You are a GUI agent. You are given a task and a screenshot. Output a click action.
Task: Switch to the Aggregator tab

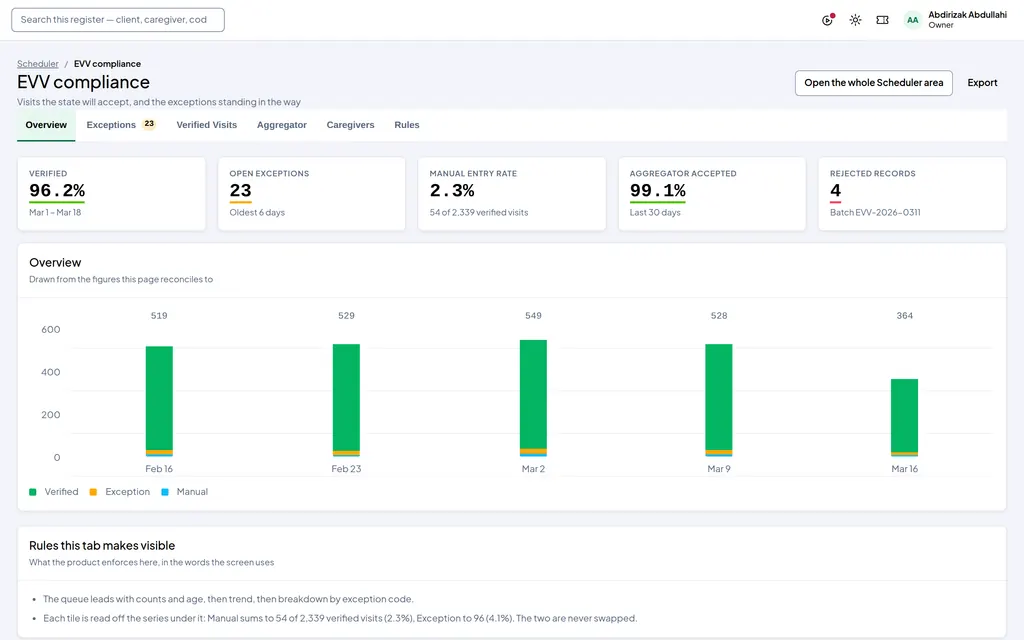click(281, 125)
